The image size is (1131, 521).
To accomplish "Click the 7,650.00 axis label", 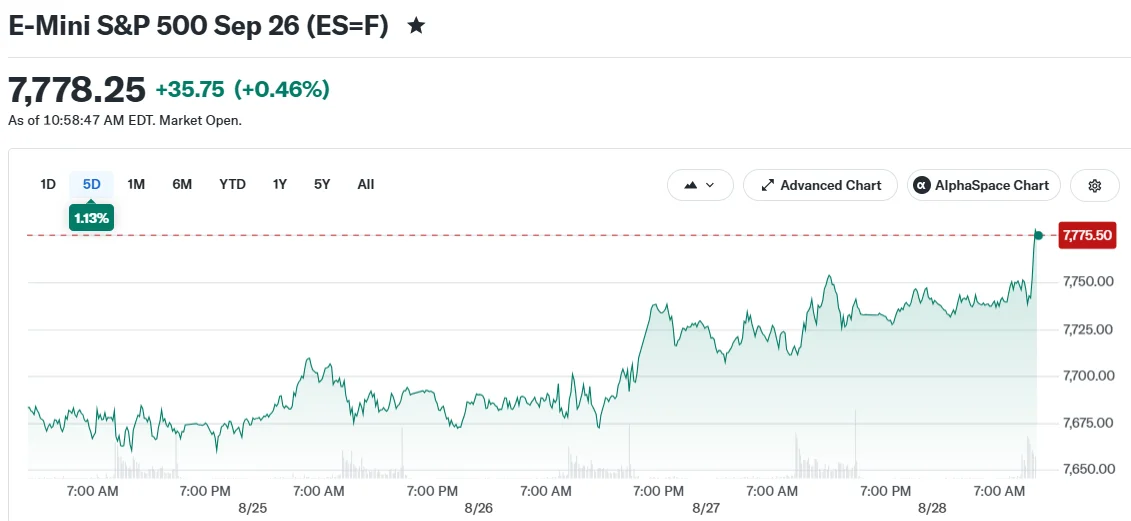I will click(1088, 469).
